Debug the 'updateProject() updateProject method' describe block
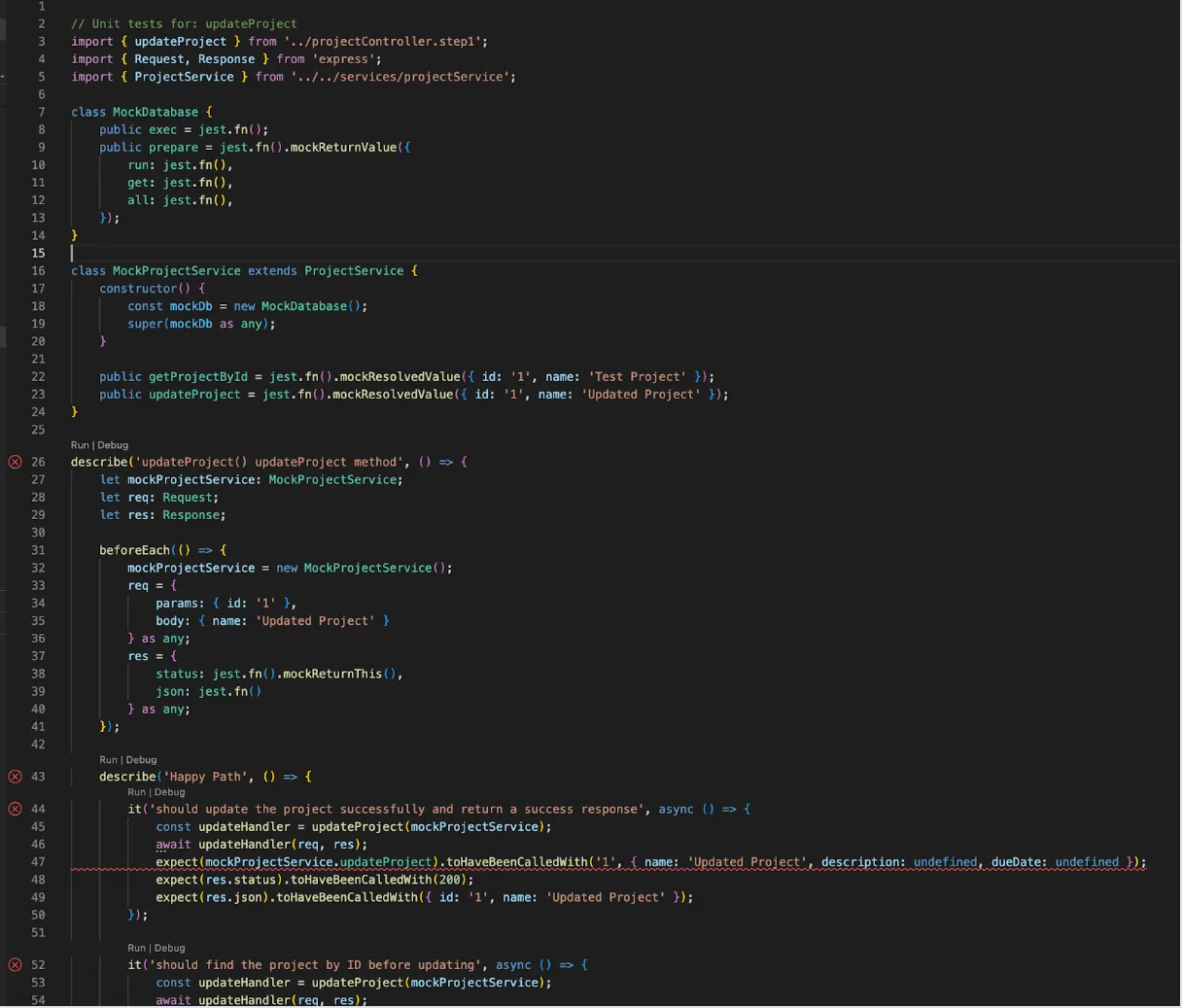The width and height of the screenshot is (1182, 1008). [113, 445]
